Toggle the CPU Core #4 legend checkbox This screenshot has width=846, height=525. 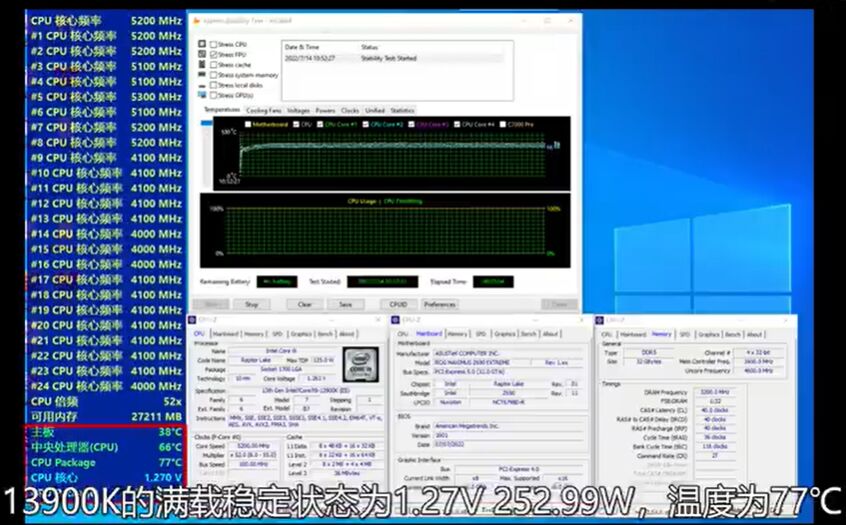click(x=457, y=124)
